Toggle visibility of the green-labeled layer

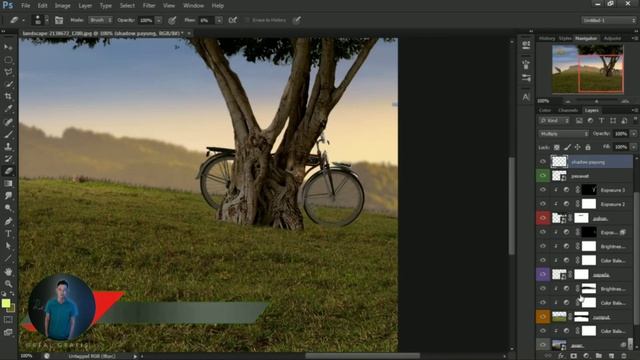[x=543, y=176]
